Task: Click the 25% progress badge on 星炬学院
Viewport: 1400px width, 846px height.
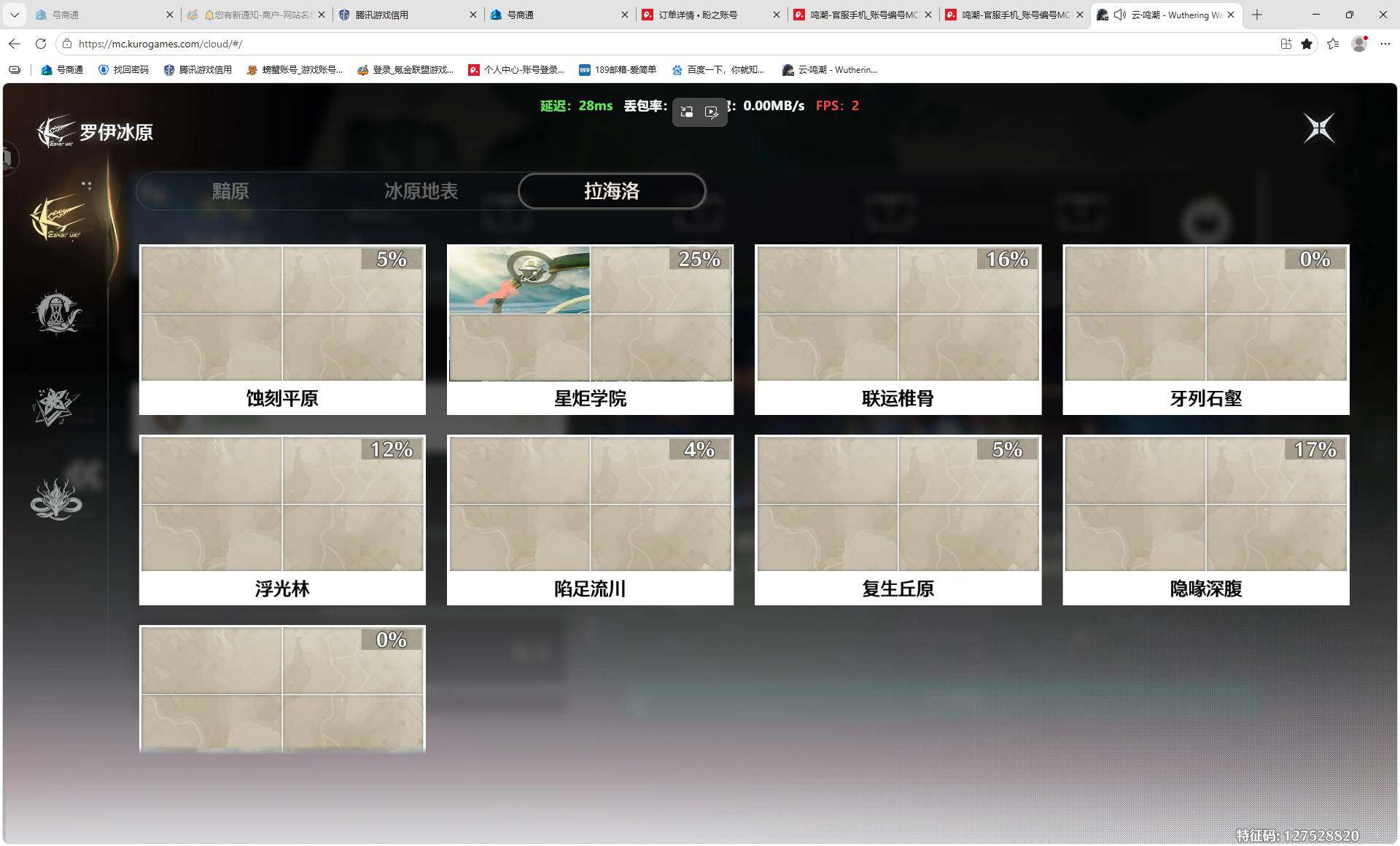Action: (699, 259)
